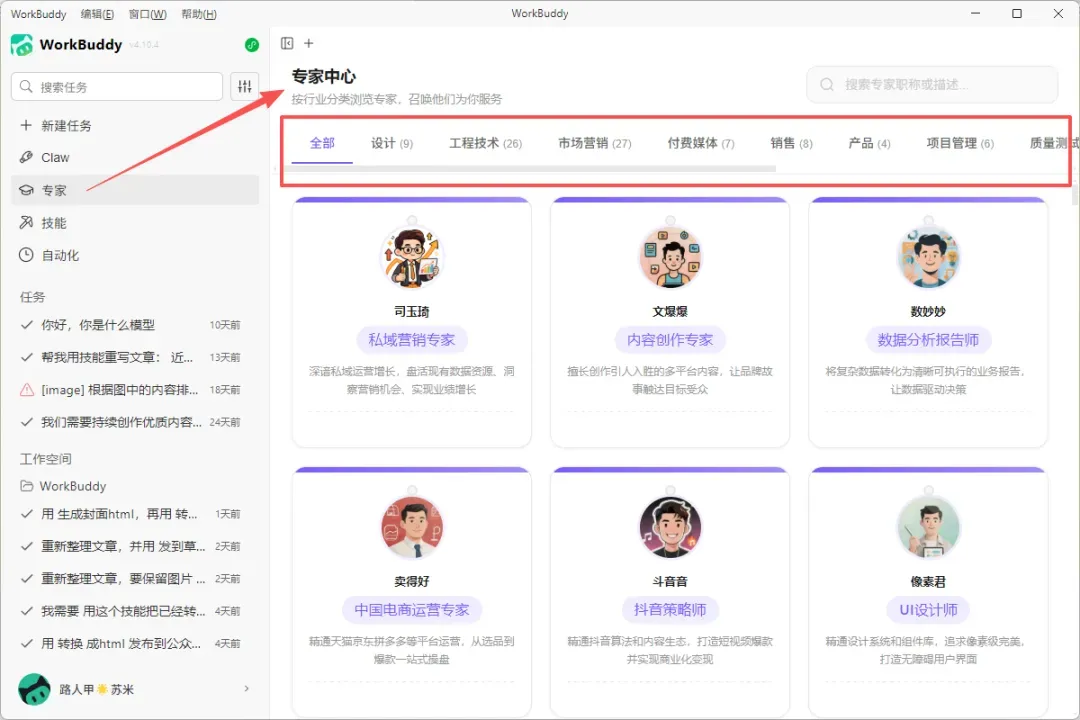The width and height of the screenshot is (1080, 720).
Task: Open the 窗口(W) menu
Action: tap(147, 14)
